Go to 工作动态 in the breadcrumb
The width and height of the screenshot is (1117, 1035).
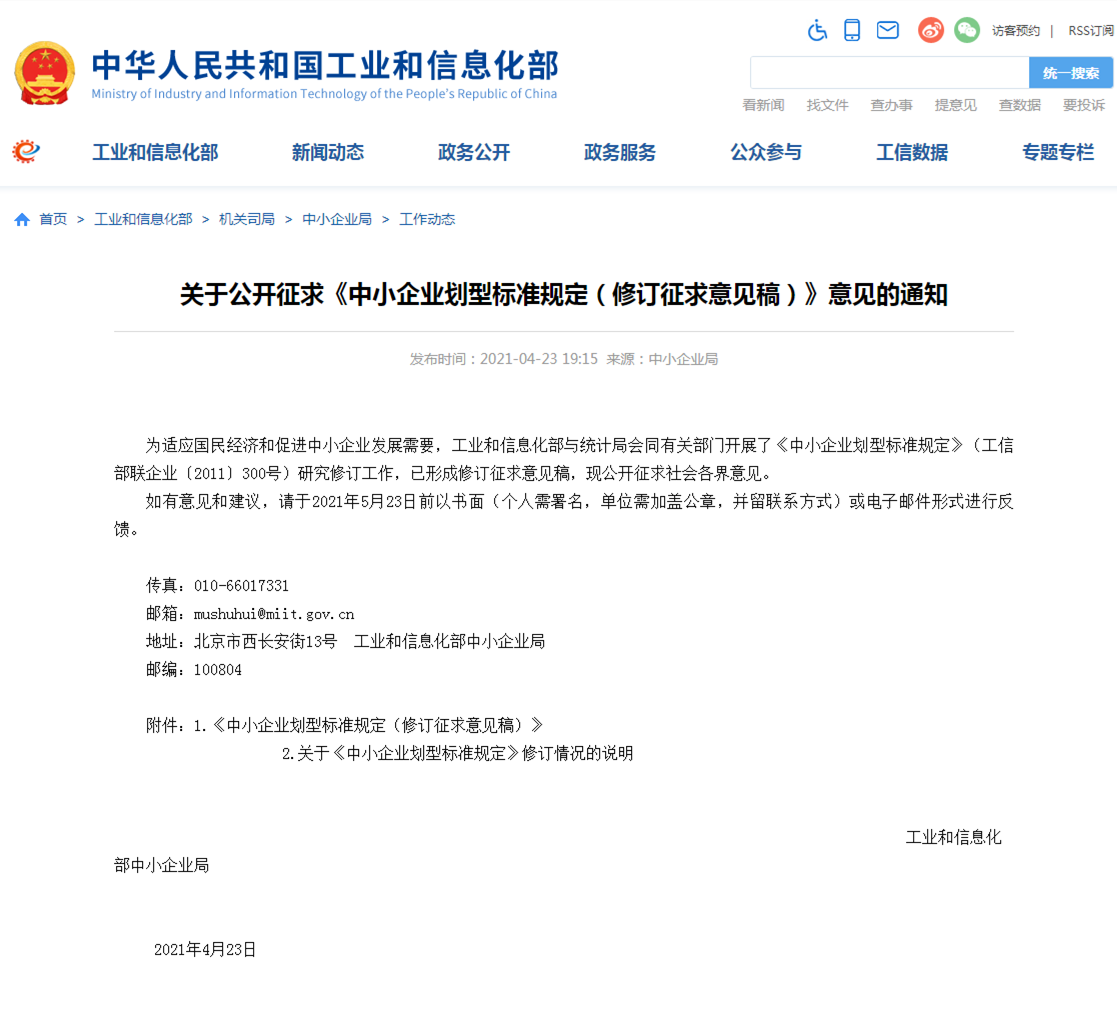point(427,219)
